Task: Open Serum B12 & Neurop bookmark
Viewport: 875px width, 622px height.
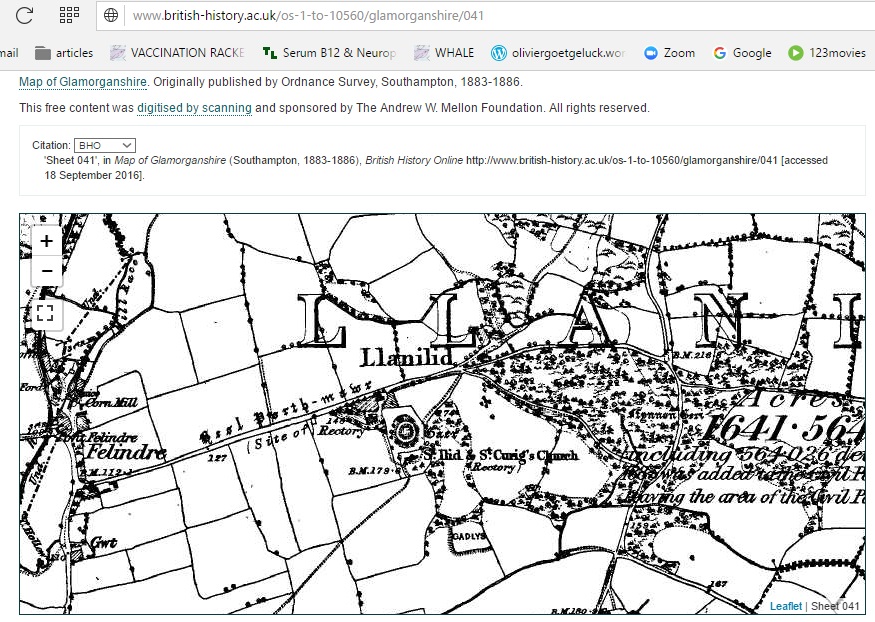Action: (329, 53)
